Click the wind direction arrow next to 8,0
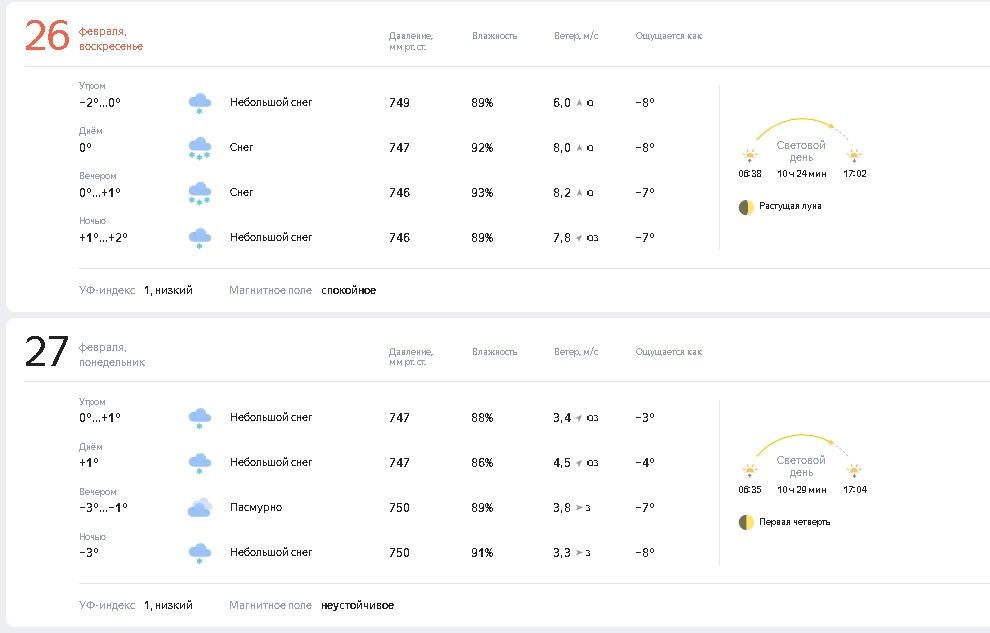This screenshot has width=990, height=633. pos(579,148)
